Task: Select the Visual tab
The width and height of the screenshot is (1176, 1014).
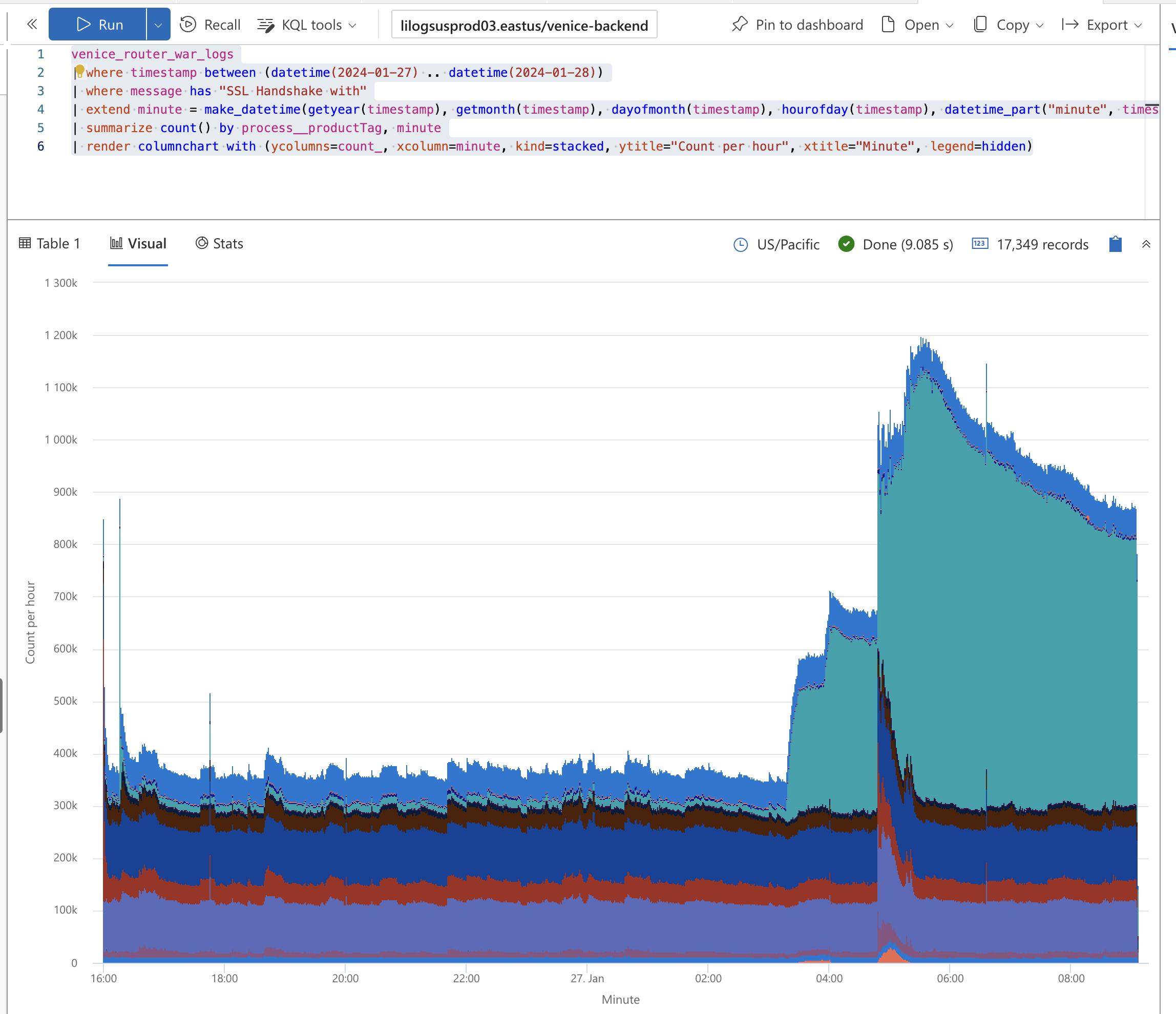Action: 138,244
